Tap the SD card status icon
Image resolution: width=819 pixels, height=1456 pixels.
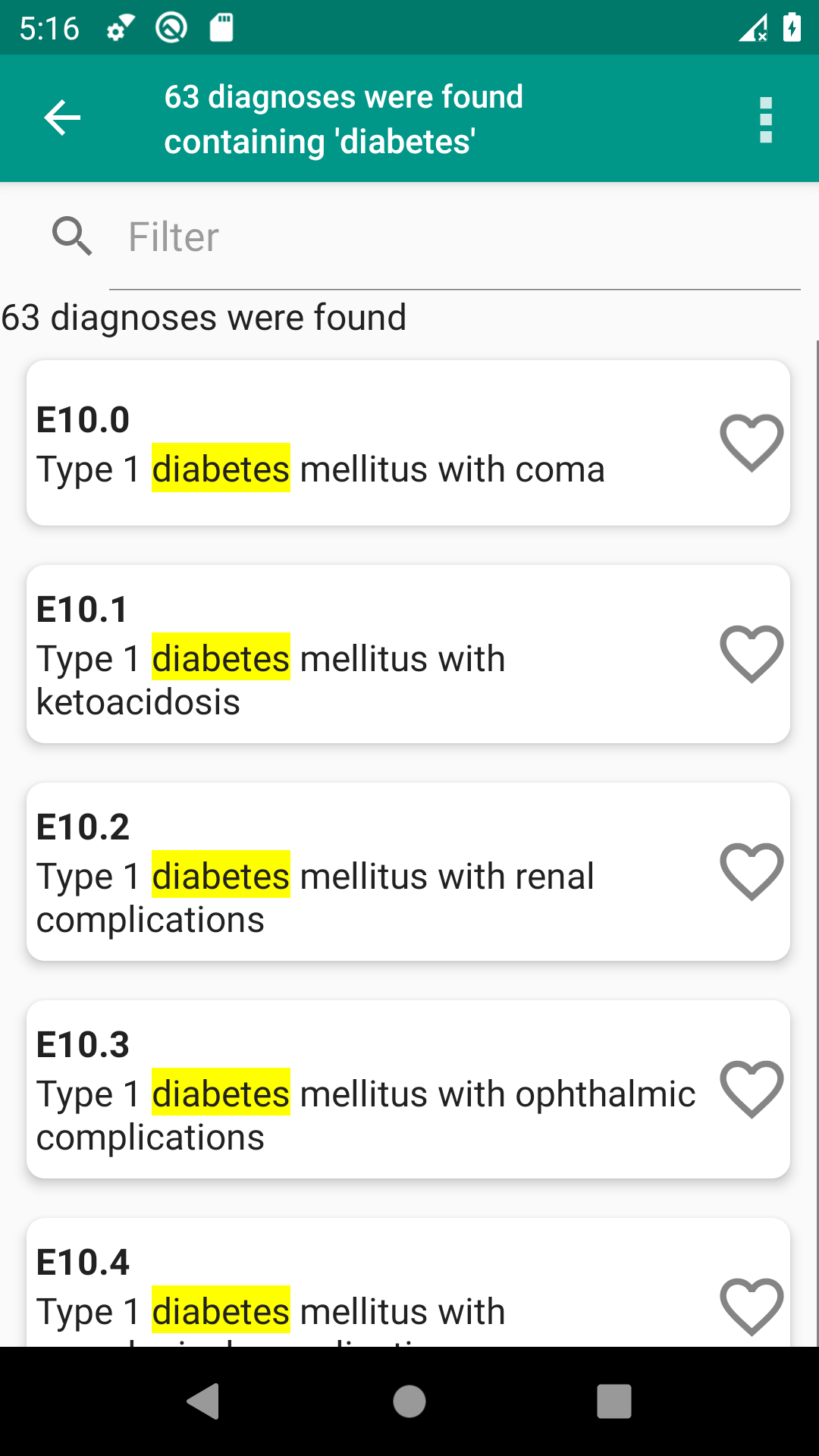221,28
